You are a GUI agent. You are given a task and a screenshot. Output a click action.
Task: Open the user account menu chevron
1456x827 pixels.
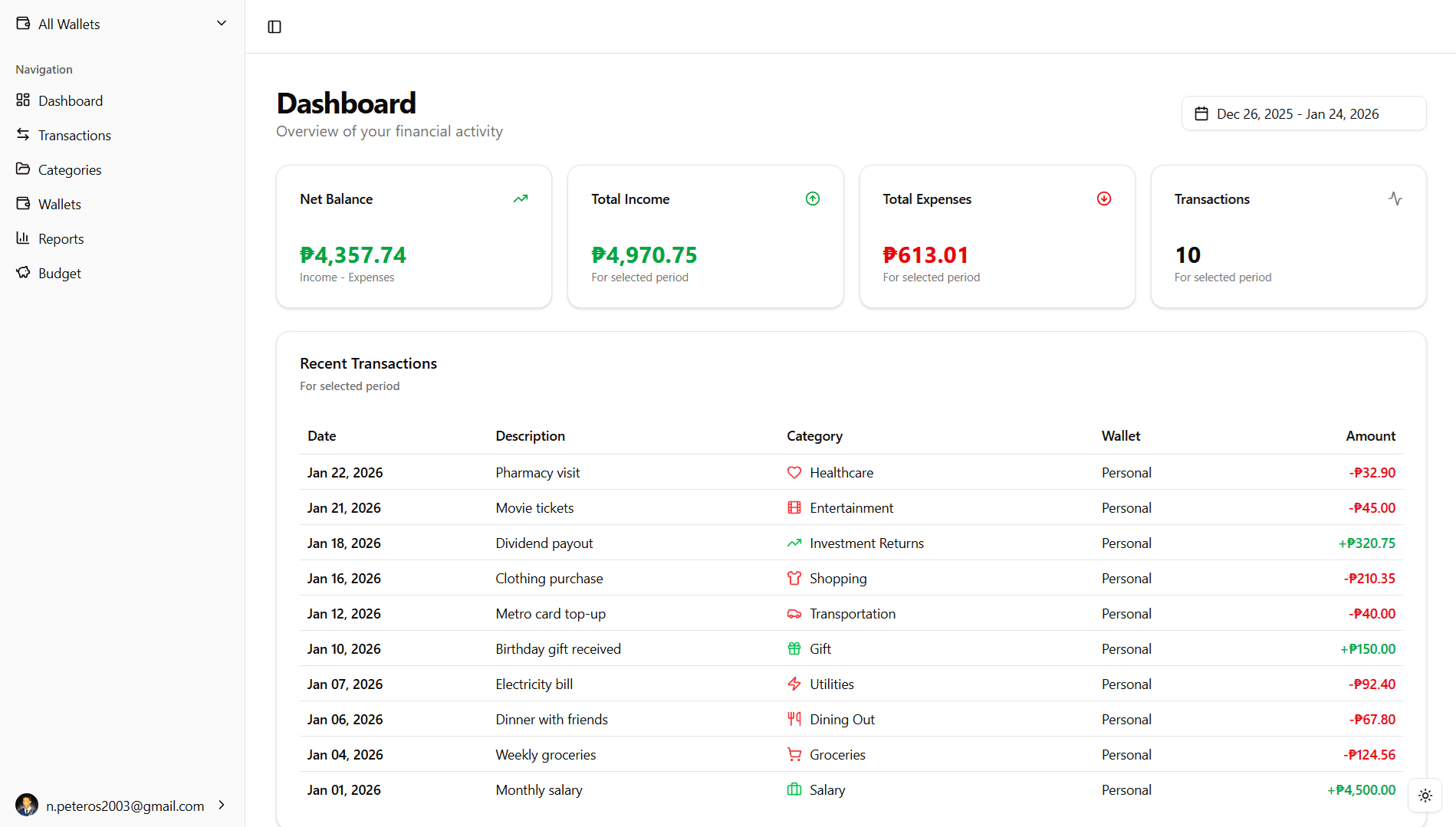point(222,805)
